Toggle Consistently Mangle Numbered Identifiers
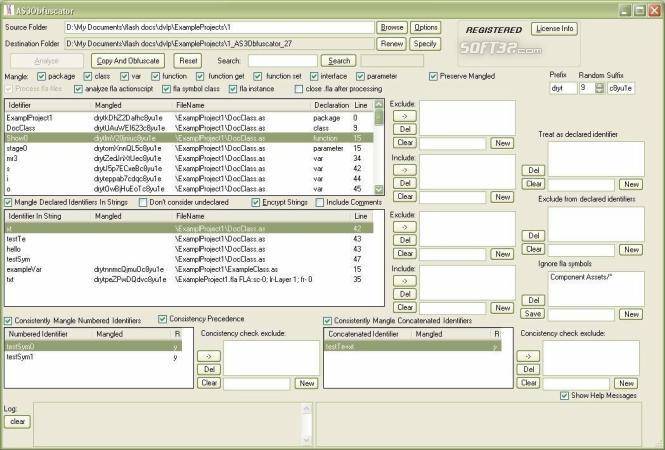 point(8,321)
